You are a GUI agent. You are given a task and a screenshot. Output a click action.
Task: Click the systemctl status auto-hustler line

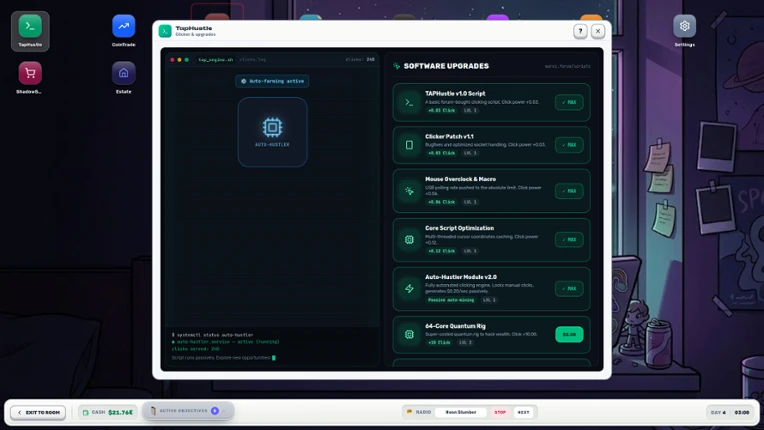pyautogui.click(x=212, y=335)
